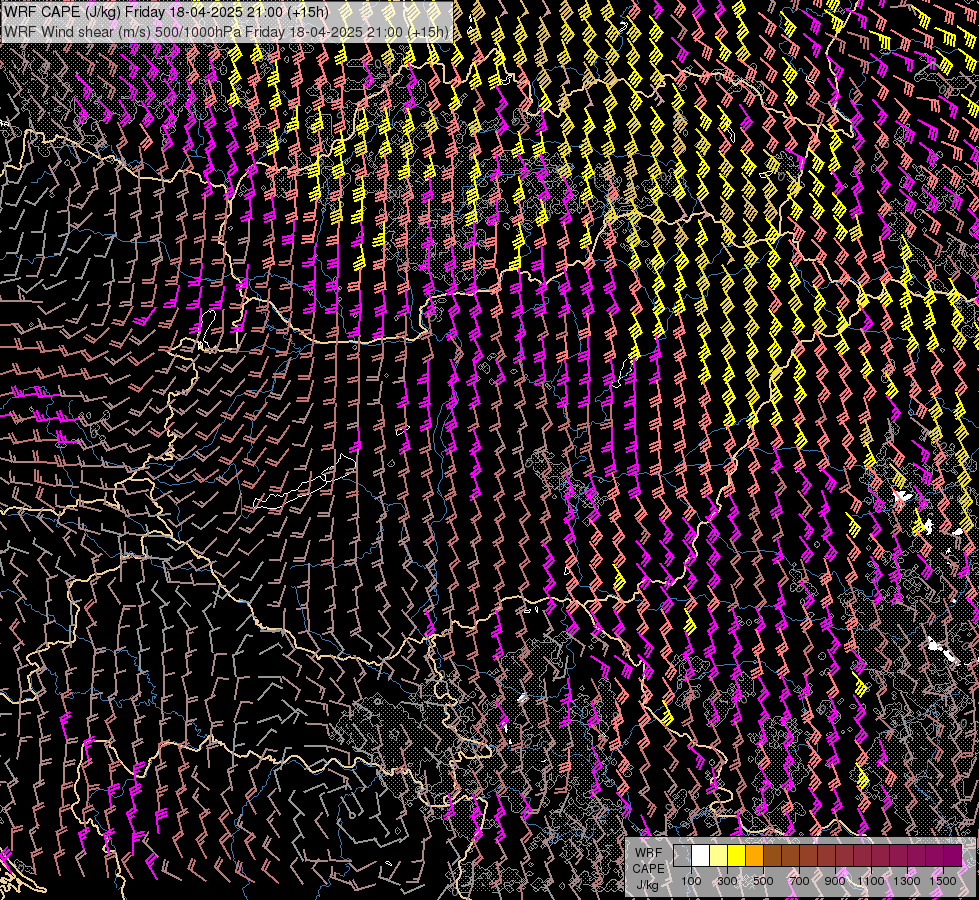Click the legend value 300

click(x=727, y=881)
